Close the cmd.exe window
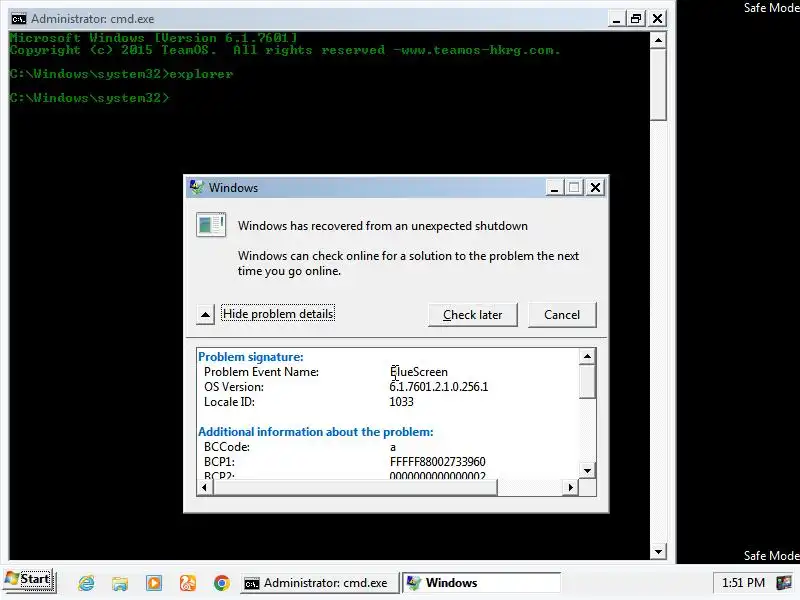 tap(658, 19)
